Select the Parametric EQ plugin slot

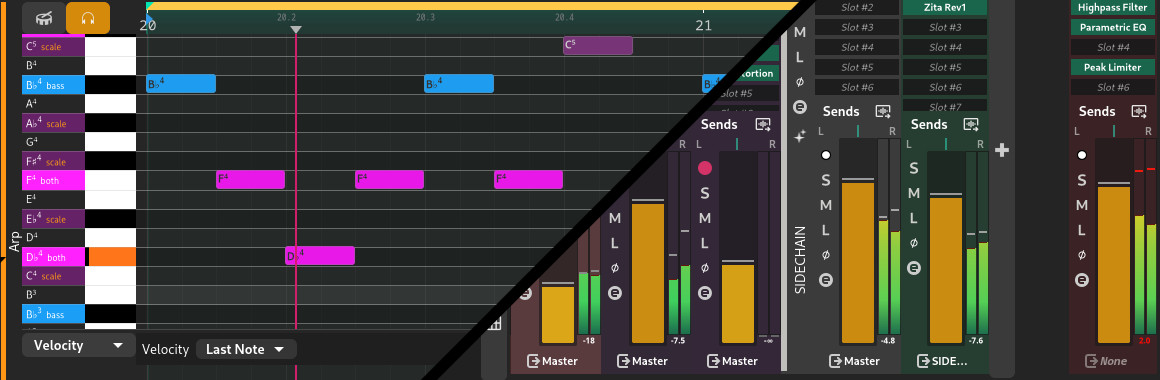pos(1113,27)
